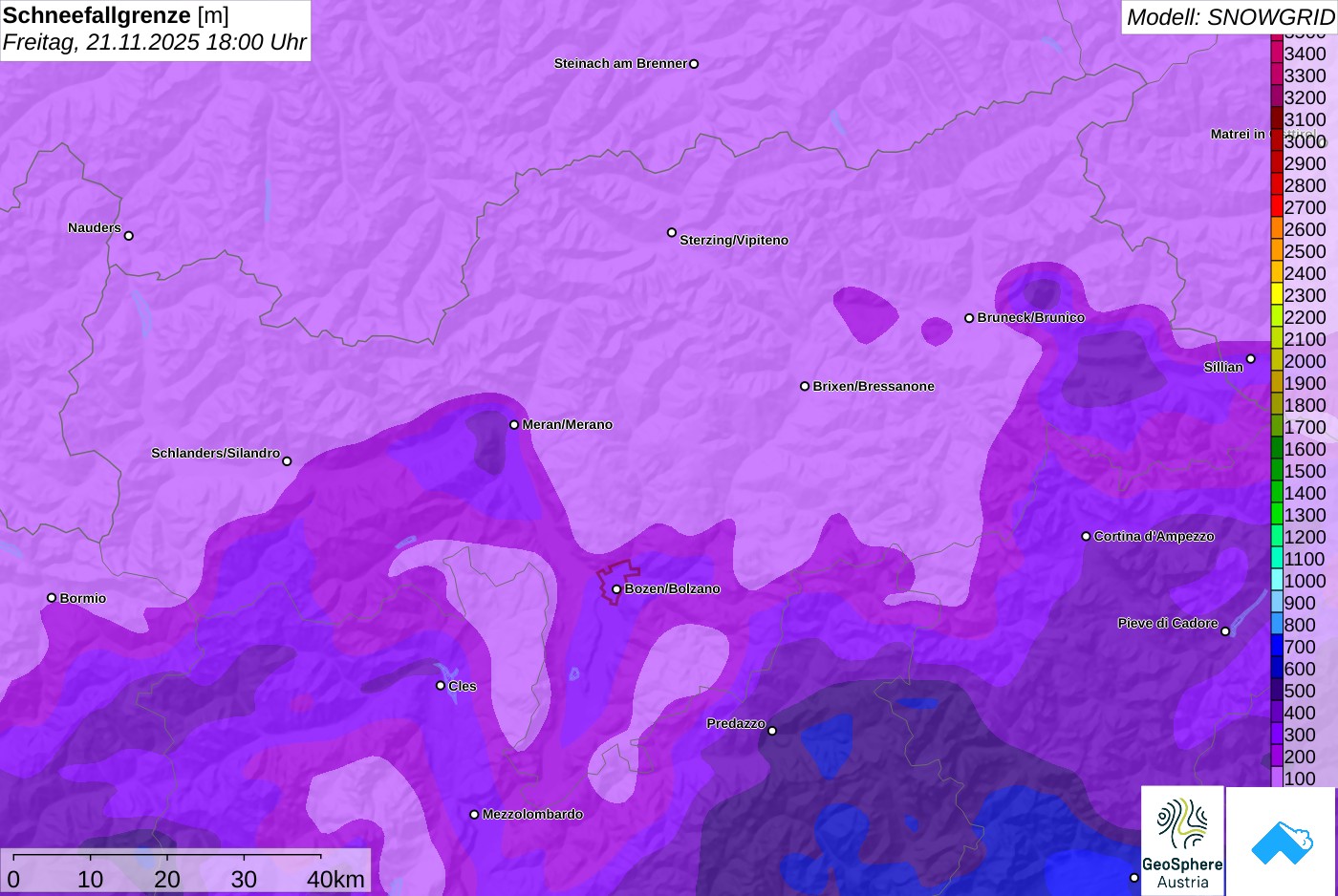Click the GeoSphere Austria logo

tap(1182, 841)
